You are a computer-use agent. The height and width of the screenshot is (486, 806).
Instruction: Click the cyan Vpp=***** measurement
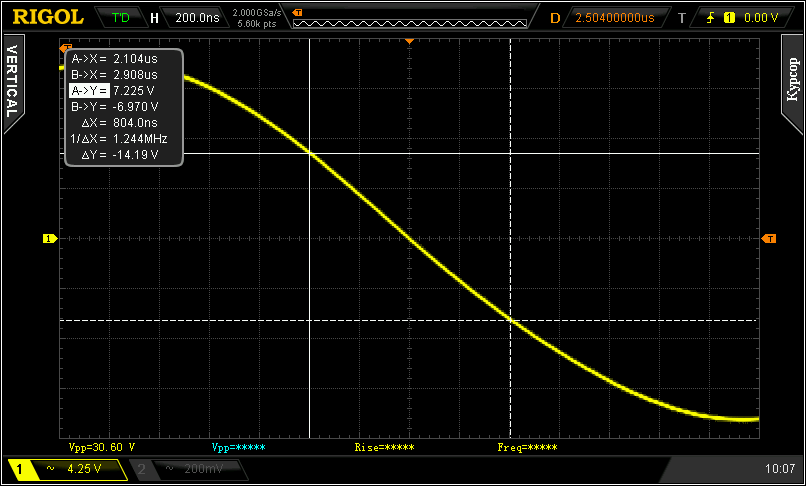tap(239, 447)
